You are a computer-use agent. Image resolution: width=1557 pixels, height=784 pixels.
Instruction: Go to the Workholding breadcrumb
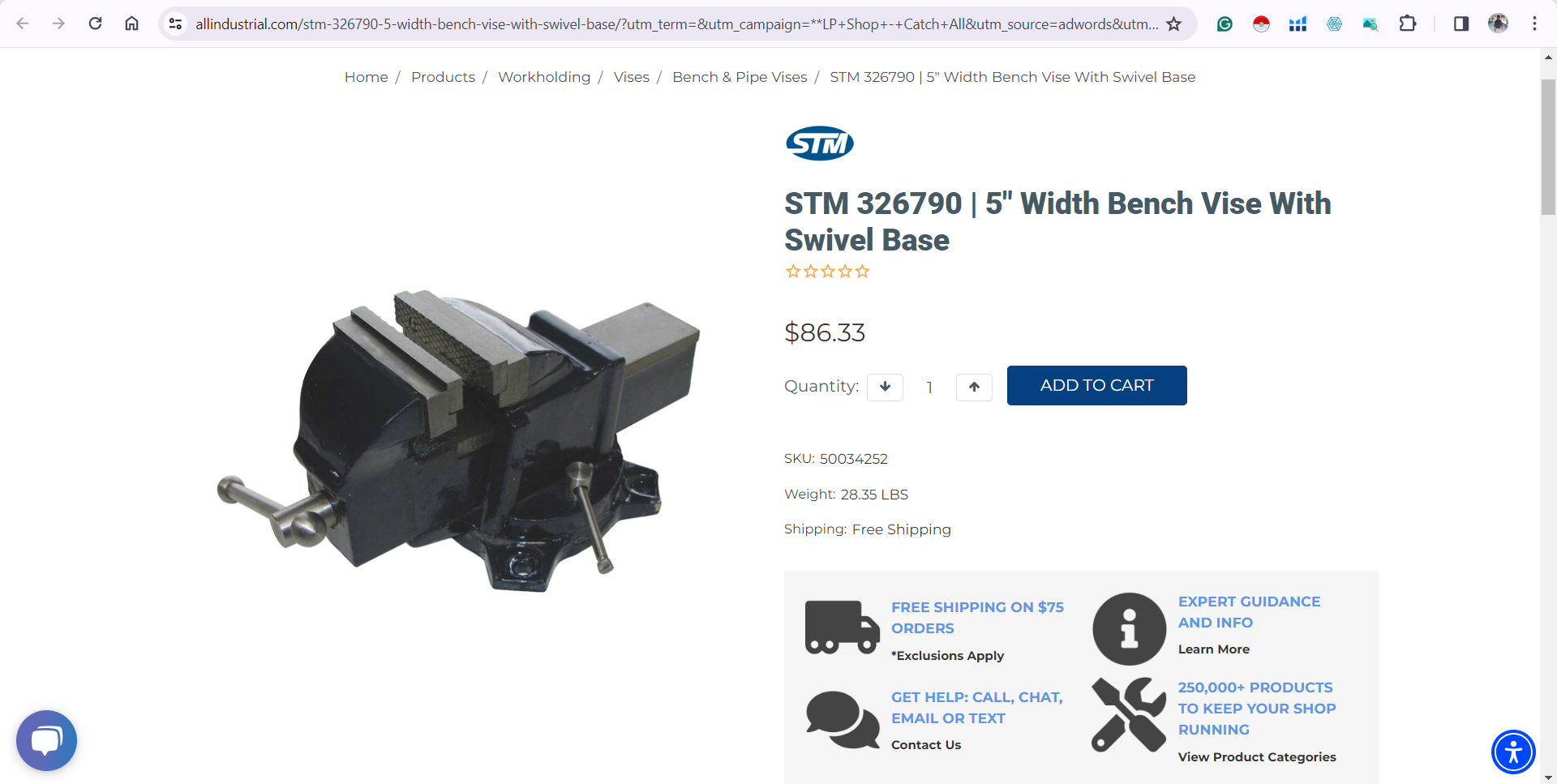click(x=544, y=77)
